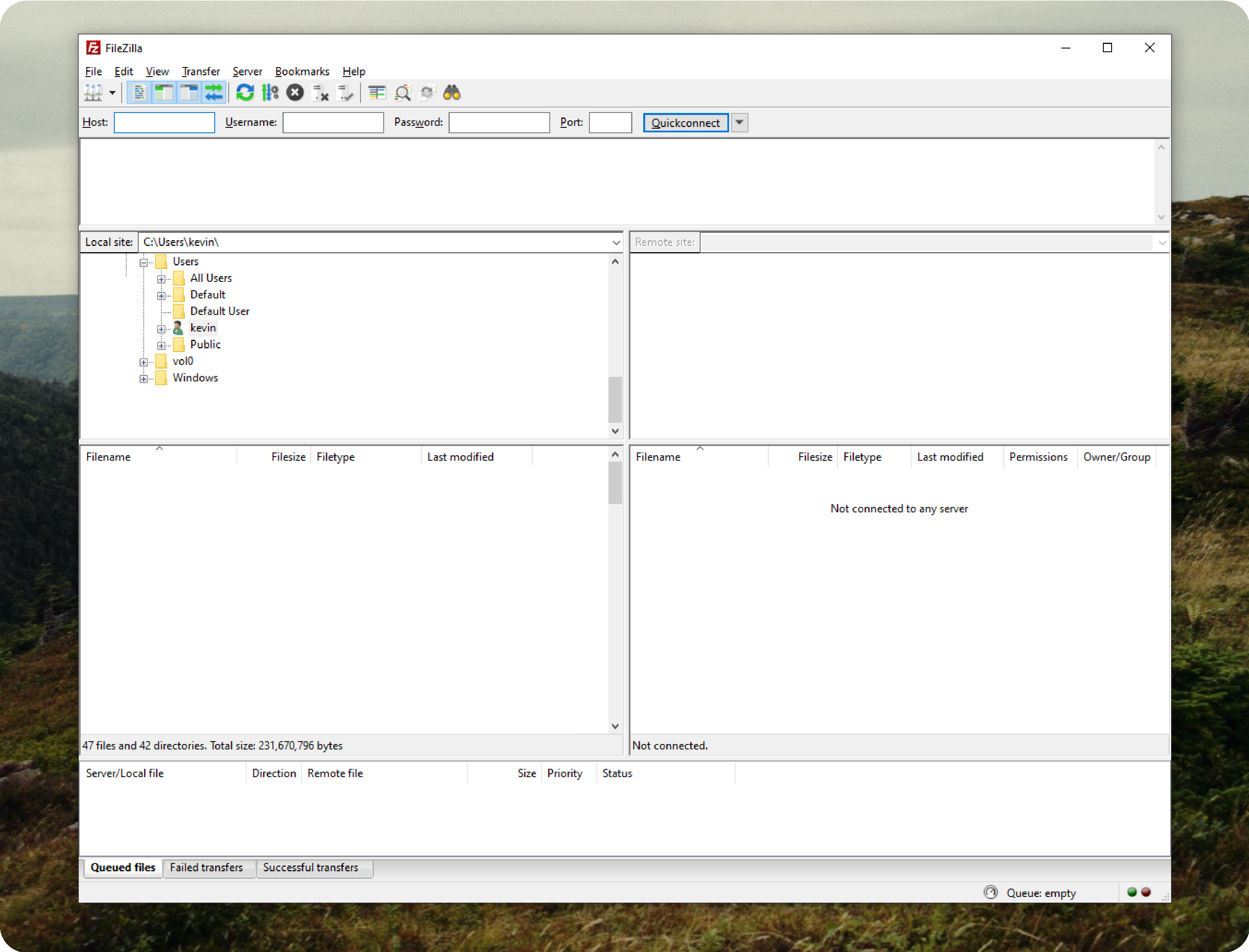Toggle processing of the transfer queue
The height and width of the screenshot is (952, 1249).
click(x=270, y=92)
